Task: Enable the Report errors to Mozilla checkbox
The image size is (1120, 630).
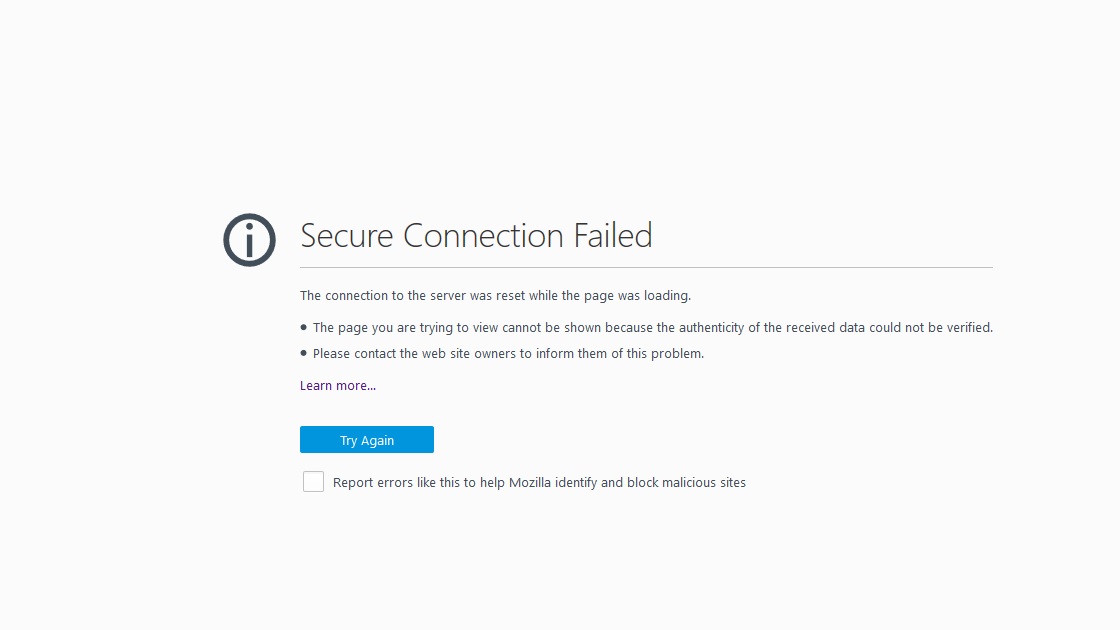Action: [x=313, y=481]
